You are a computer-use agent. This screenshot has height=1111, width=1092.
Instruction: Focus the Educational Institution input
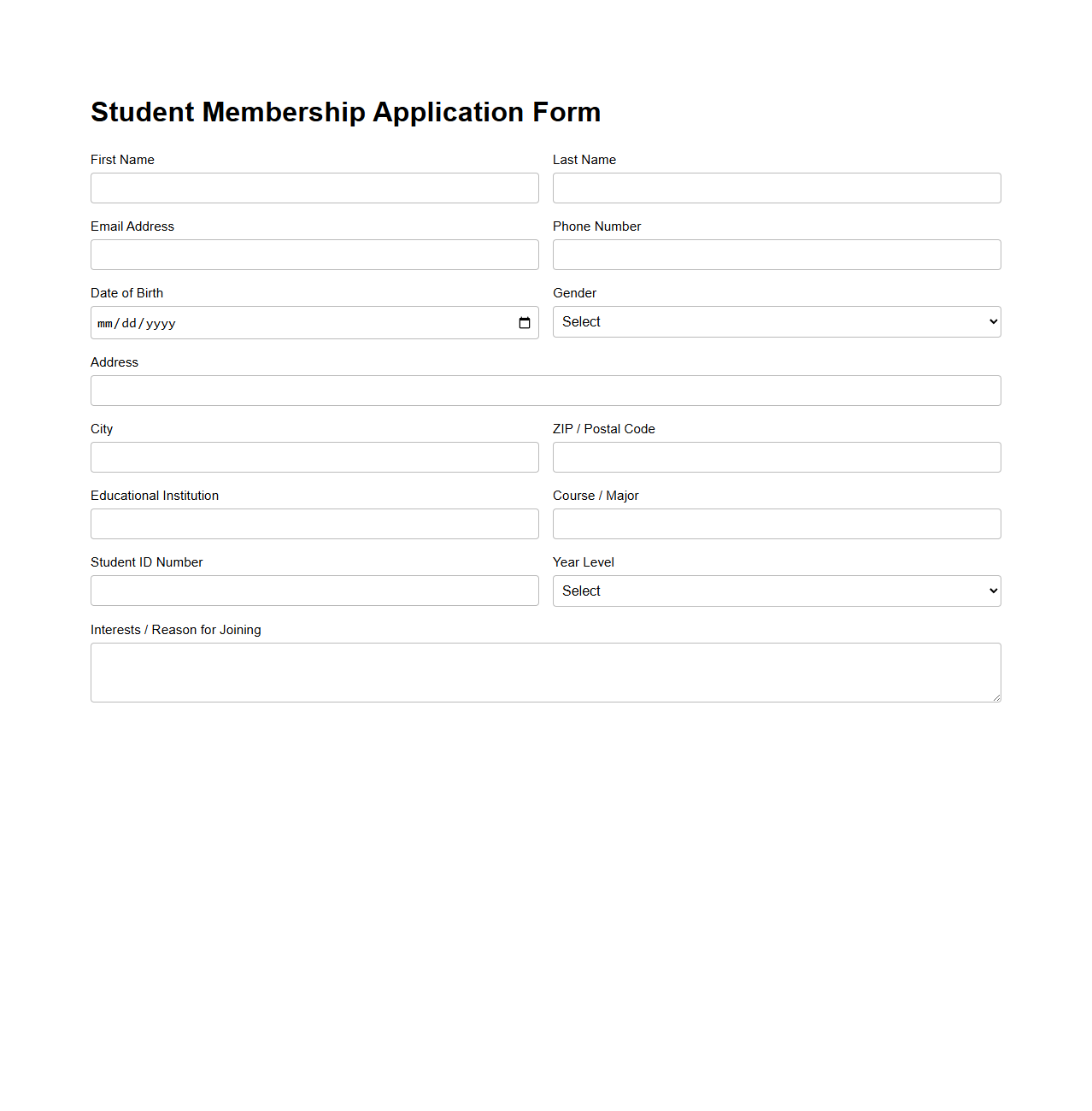click(314, 523)
